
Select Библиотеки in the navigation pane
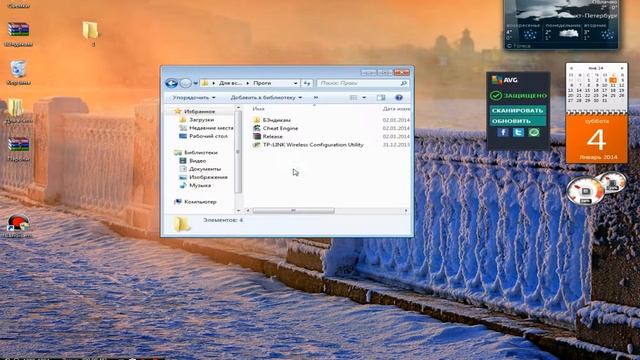[196, 152]
